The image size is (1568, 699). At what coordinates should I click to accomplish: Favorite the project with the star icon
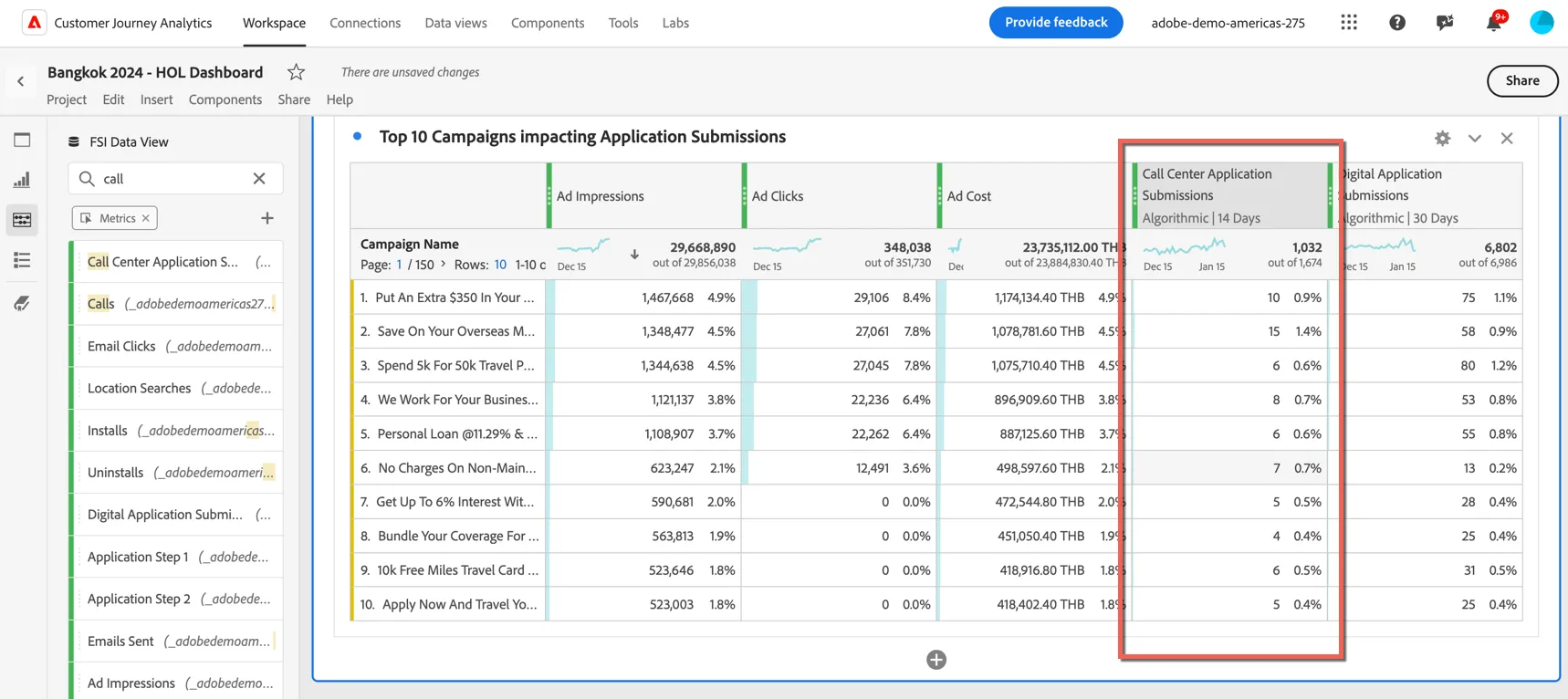(x=296, y=72)
